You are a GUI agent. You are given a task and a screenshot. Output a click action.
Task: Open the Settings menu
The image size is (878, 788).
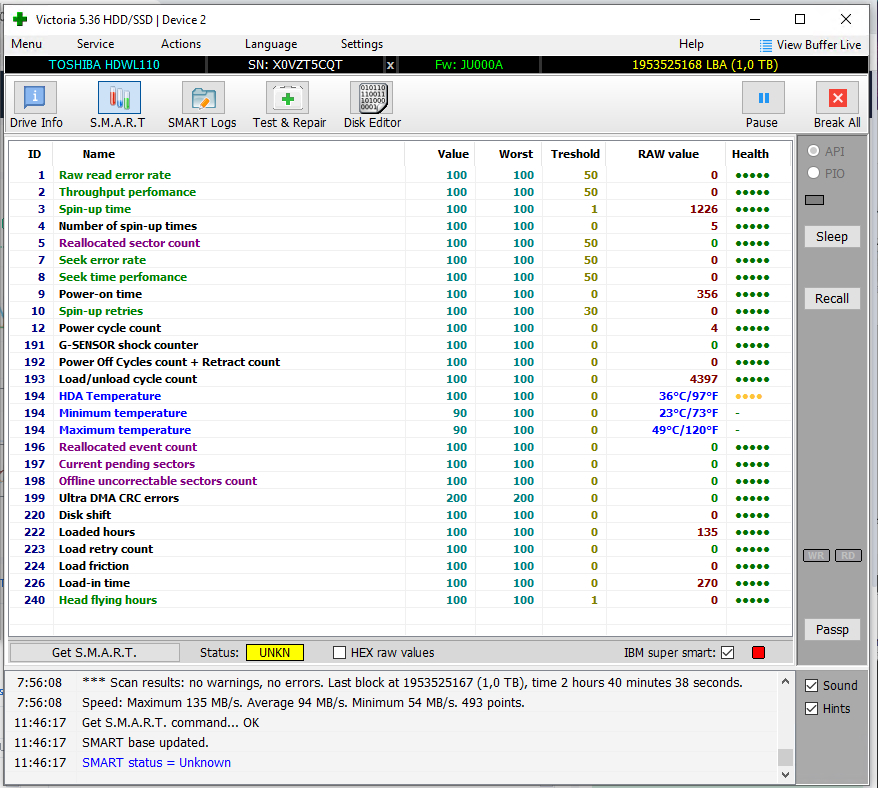pyautogui.click(x=362, y=44)
